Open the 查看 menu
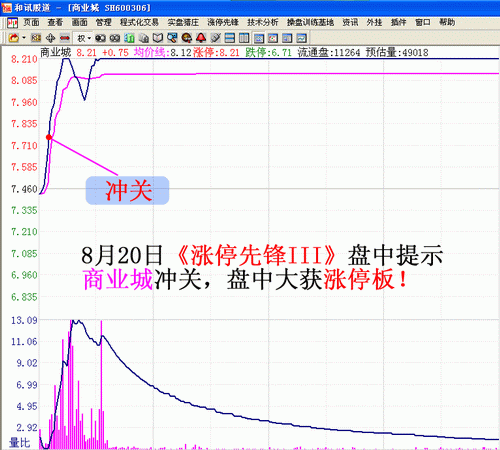This screenshot has height=450, width=500. [x=55, y=22]
